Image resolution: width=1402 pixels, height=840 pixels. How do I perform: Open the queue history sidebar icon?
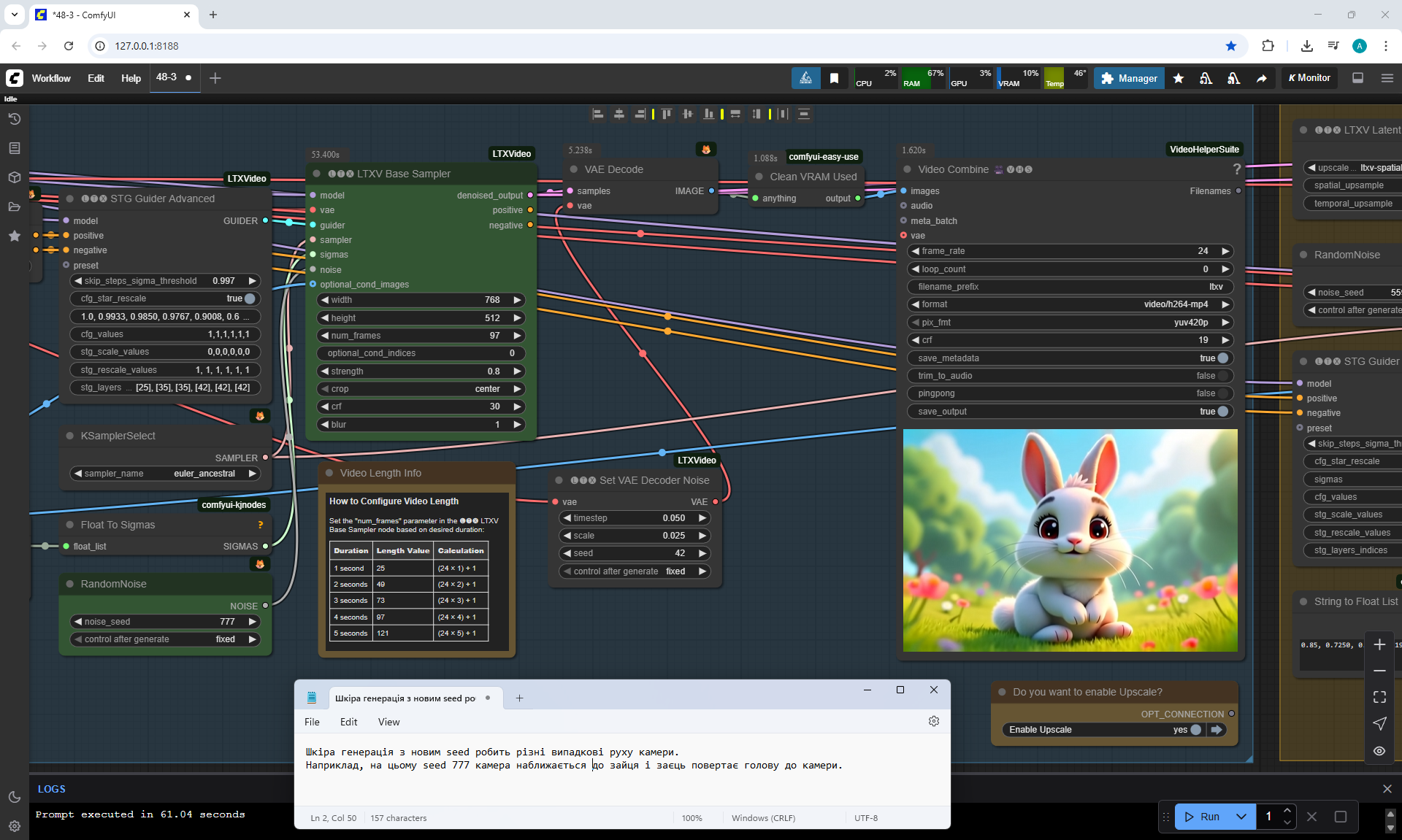[14, 119]
